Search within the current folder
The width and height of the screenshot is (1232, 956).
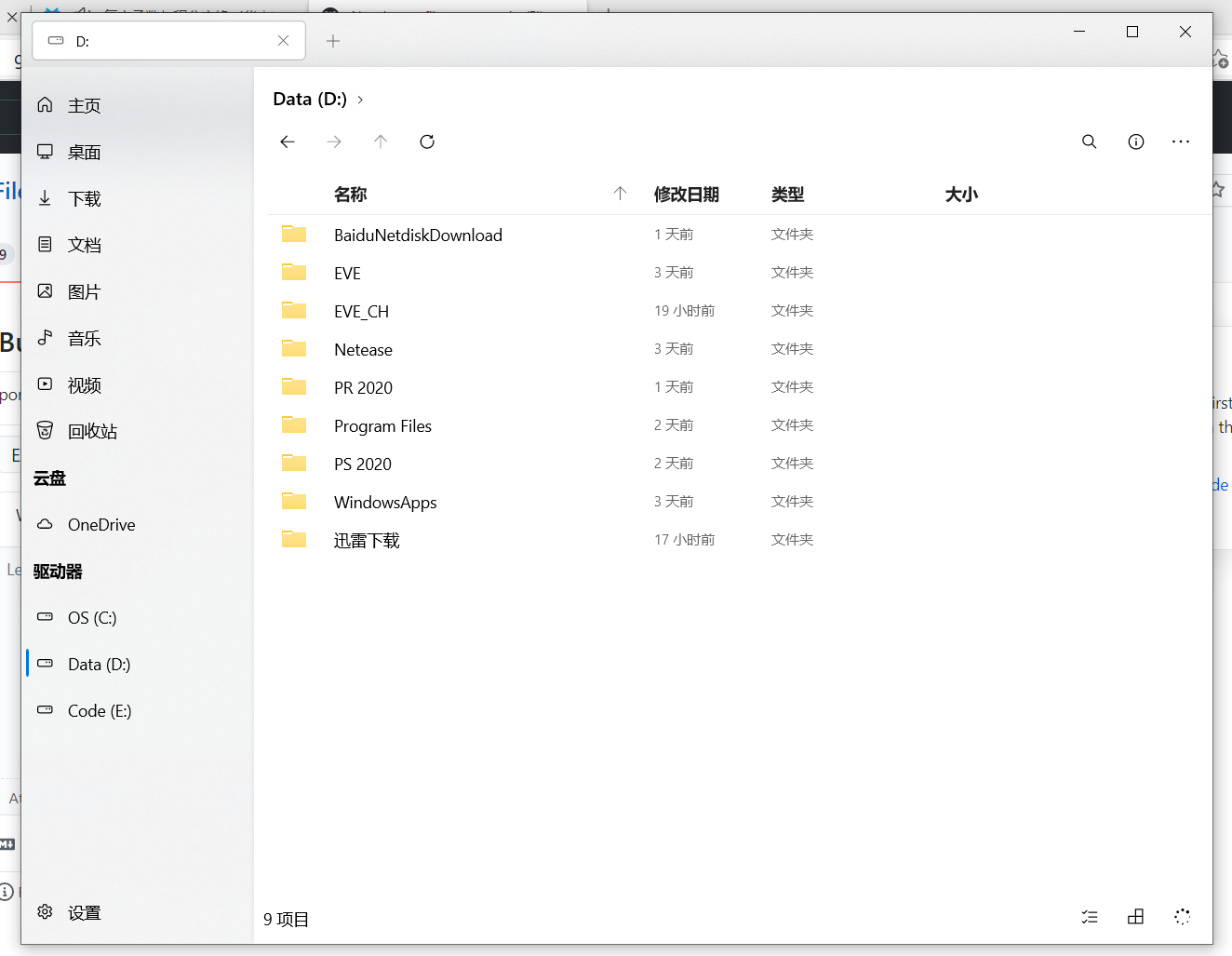(1089, 141)
